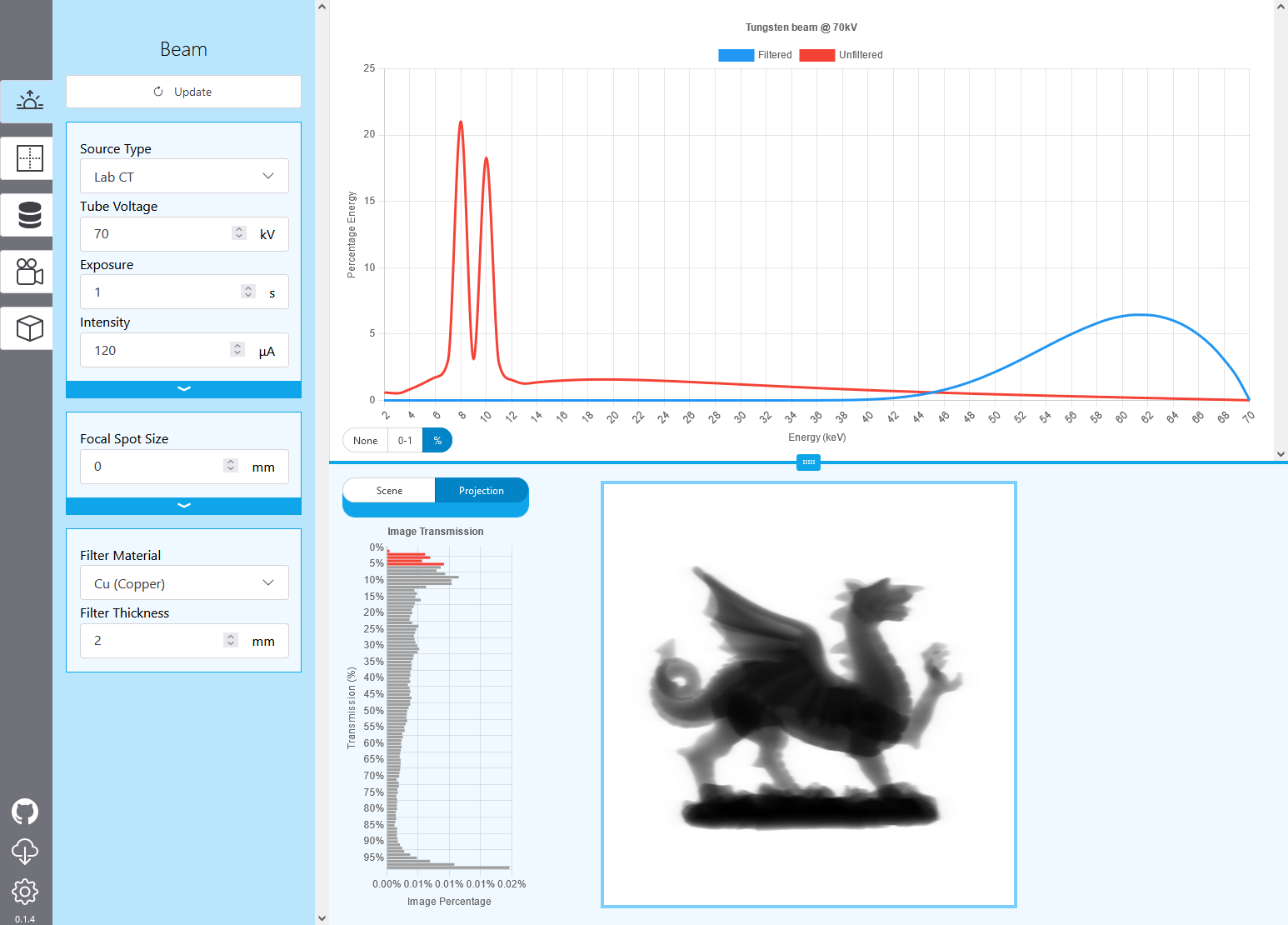The height and width of the screenshot is (925, 1288).
Task: Click the refresh icon in Update button
Action: (158, 92)
